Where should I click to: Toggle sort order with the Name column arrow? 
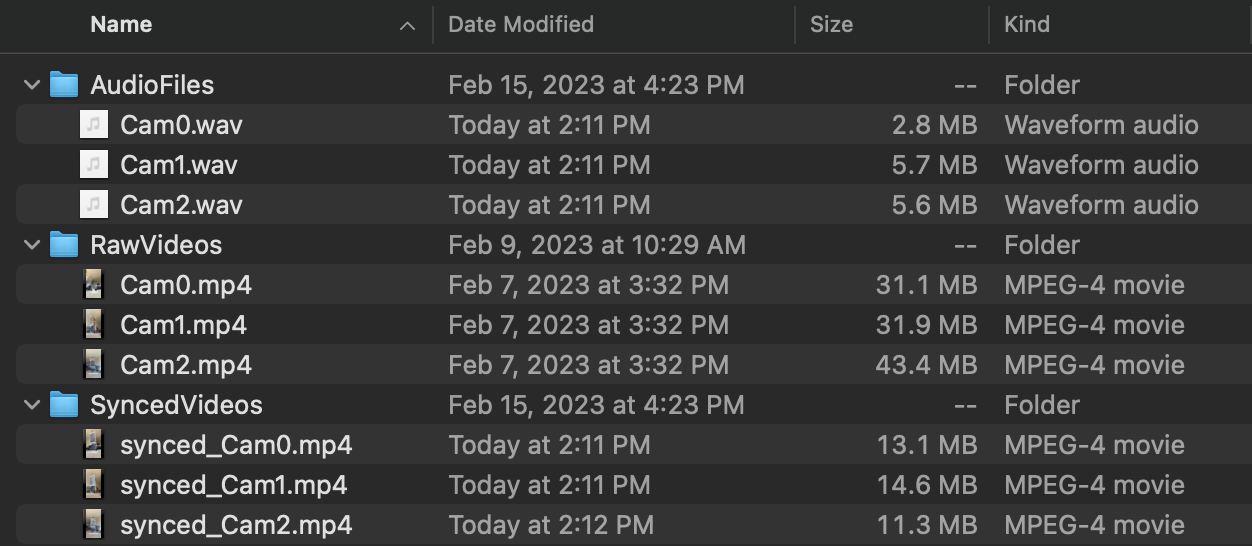pyautogui.click(x=407, y=25)
